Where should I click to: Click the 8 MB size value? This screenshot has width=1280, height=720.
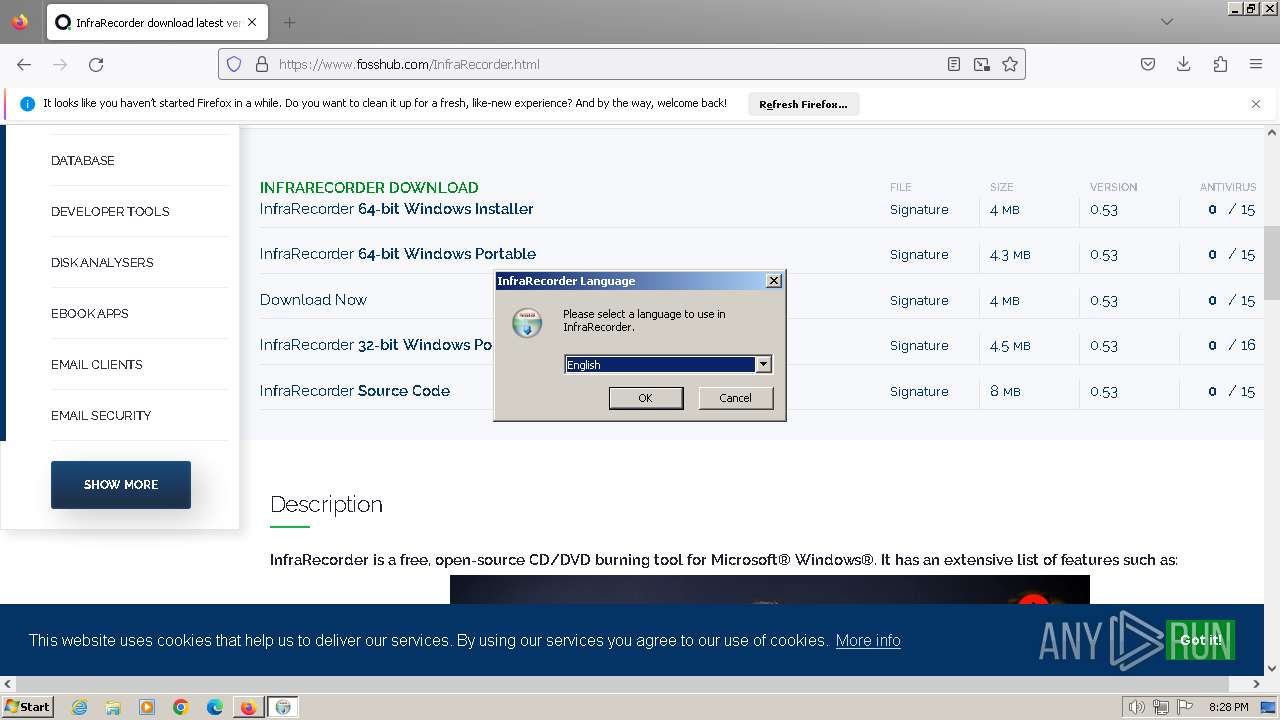[1005, 392]
